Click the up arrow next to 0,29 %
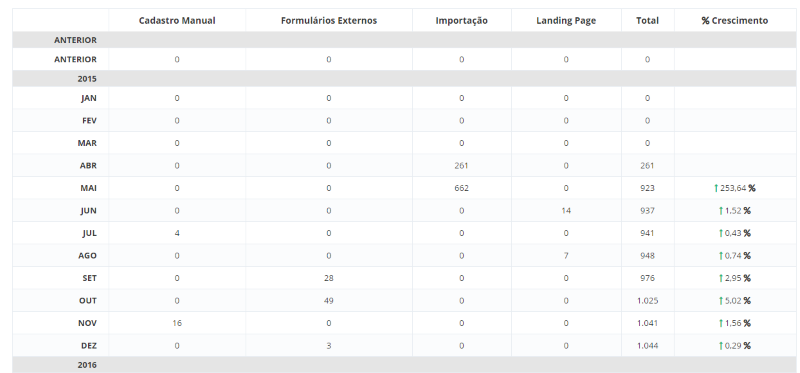 (x=721, y=345)
